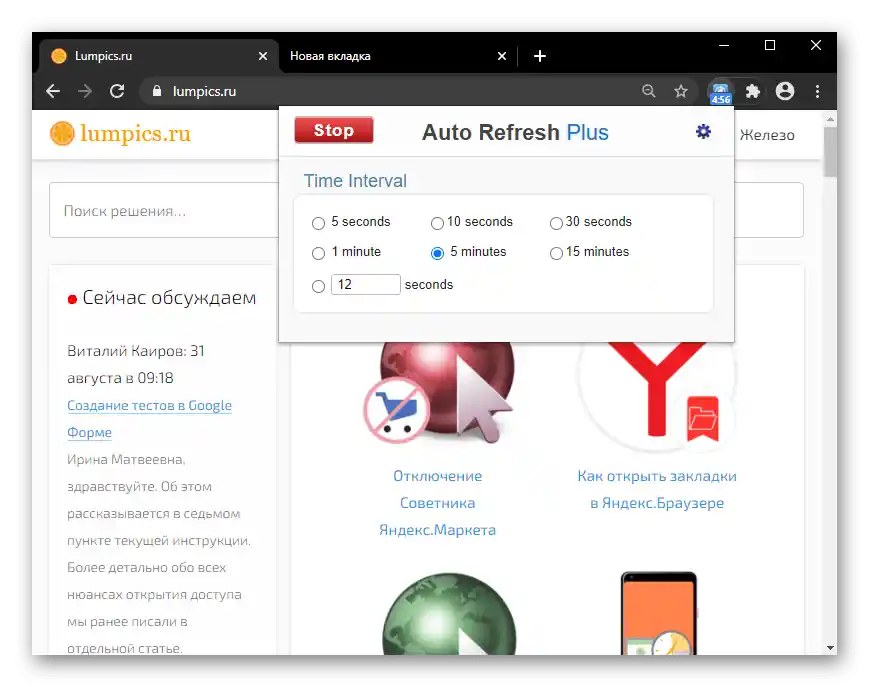Close the Новая вкладка tab
This screenshot has width=869, height=687.
coord(502,56)
